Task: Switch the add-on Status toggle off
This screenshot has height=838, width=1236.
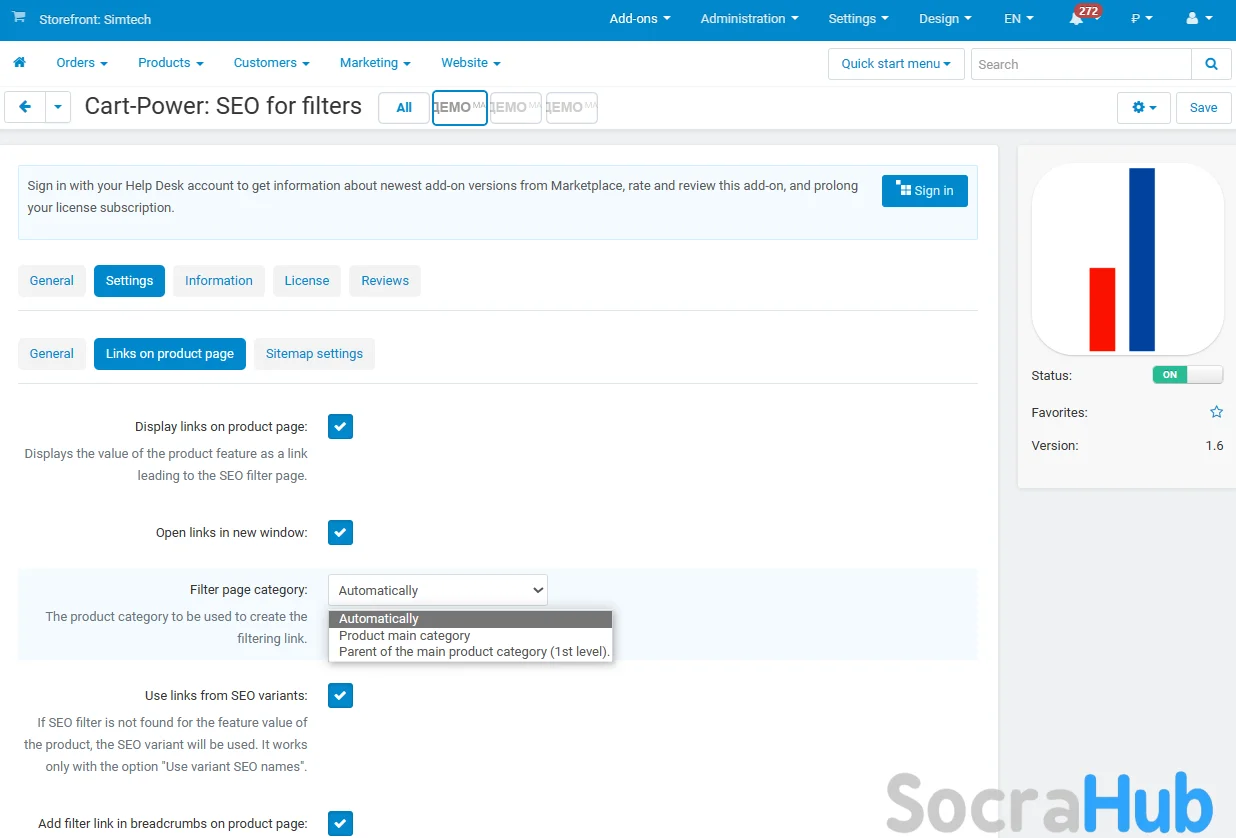Action: click(1187, 375)
